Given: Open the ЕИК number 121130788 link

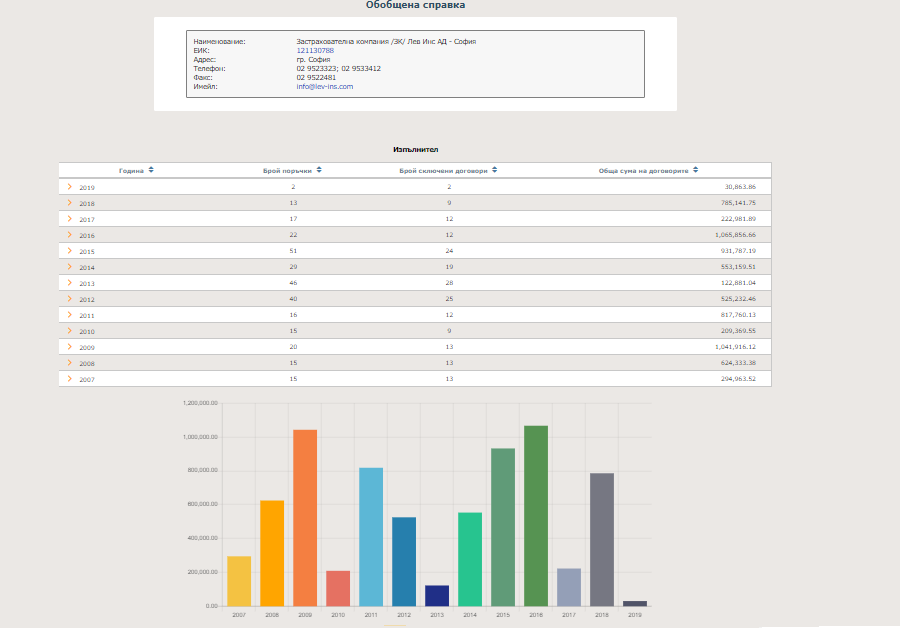Looking at the screenshot, I should pos(315,50).
